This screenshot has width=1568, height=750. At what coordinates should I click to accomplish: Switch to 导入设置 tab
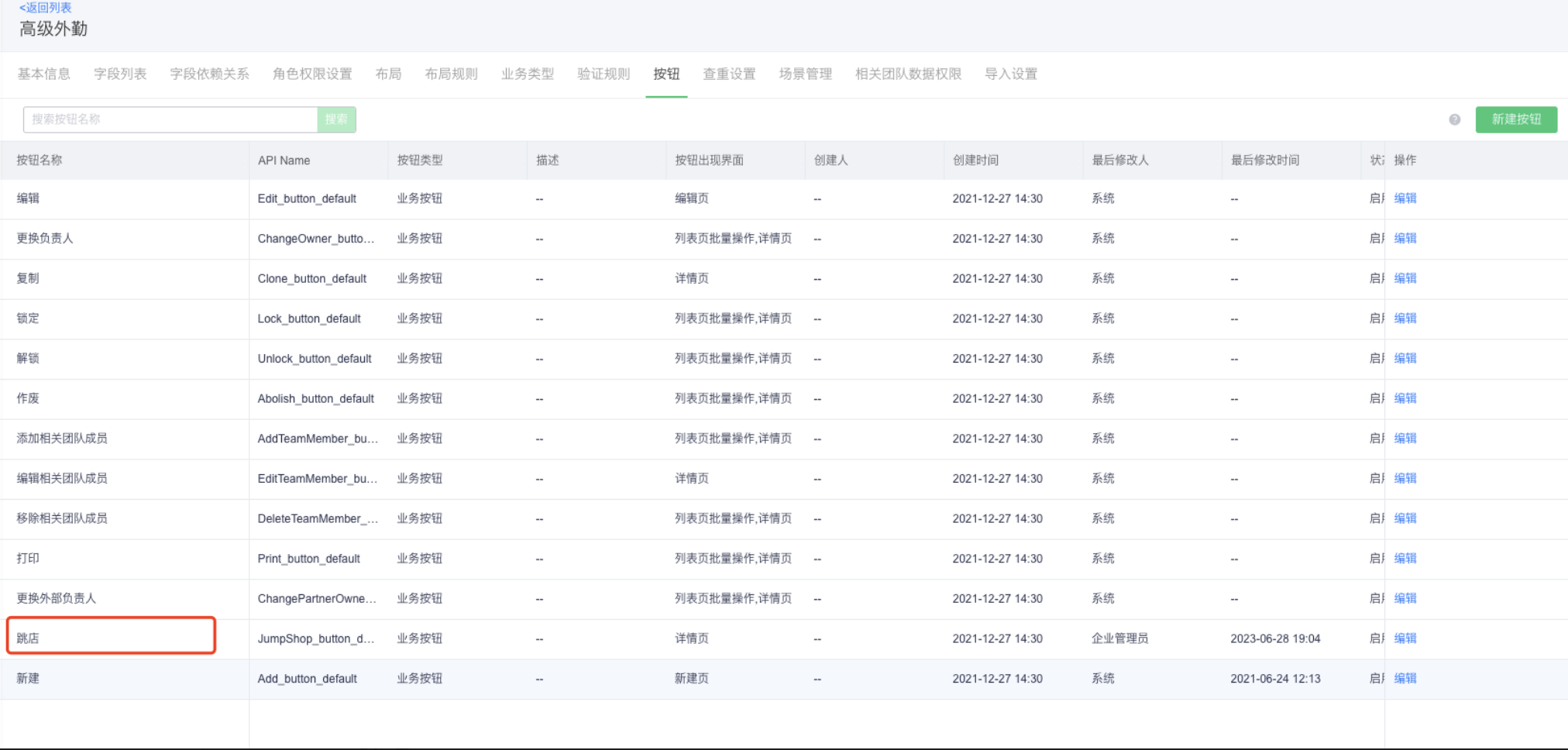[x=1010, y=74]
